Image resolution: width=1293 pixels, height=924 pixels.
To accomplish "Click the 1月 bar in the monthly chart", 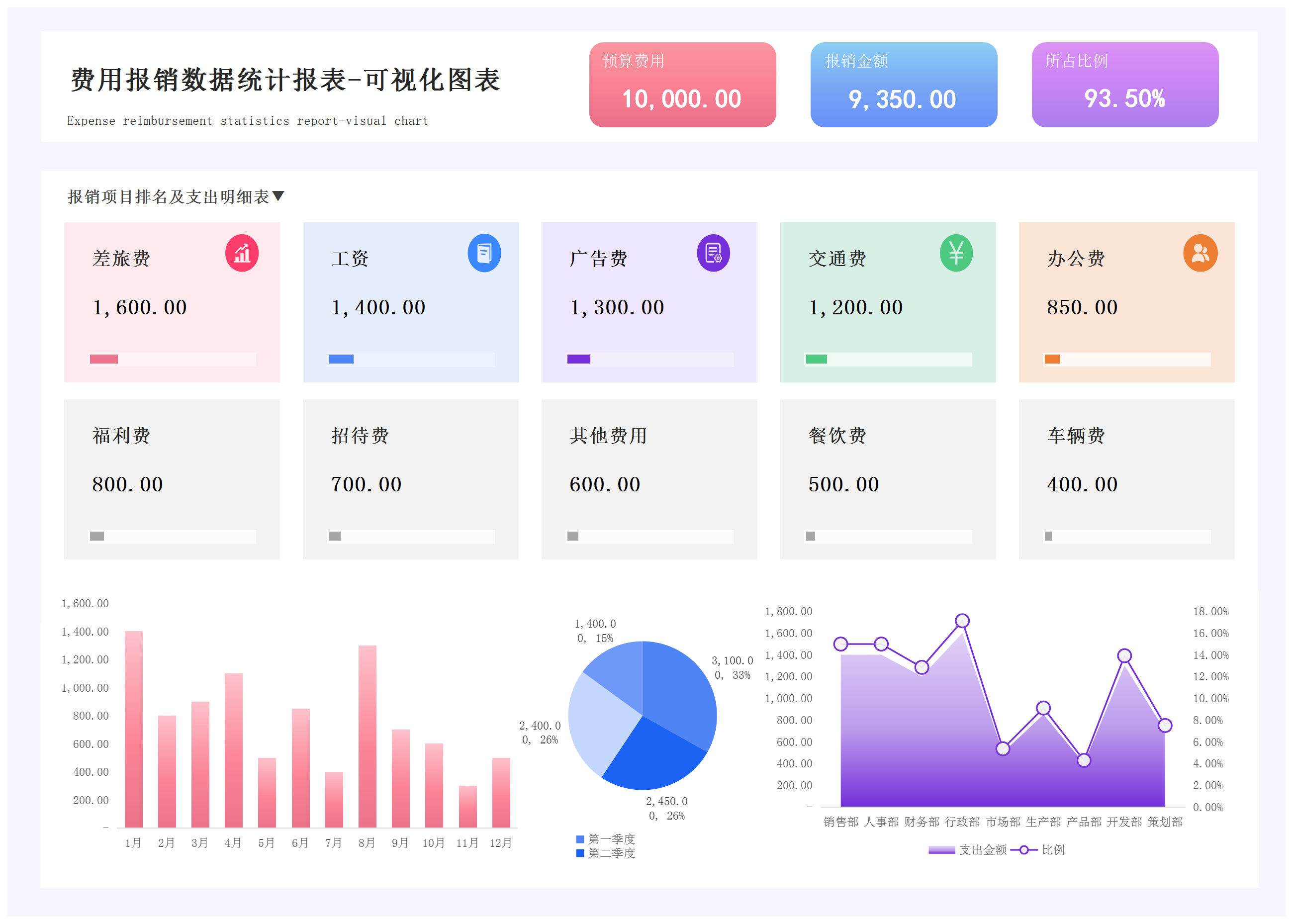I will [x=134, y=728].
